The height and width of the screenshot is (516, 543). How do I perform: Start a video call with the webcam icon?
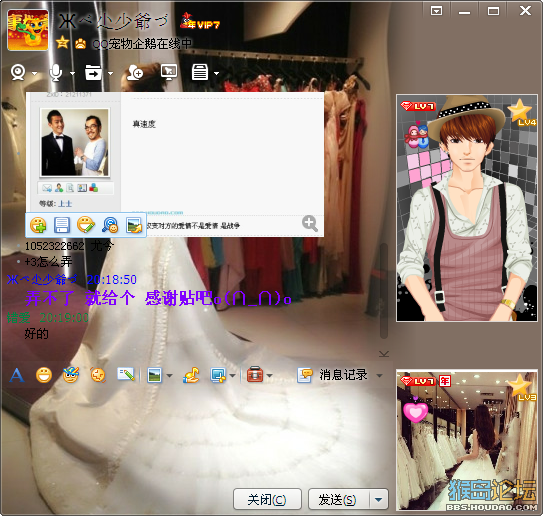(18, 73)
